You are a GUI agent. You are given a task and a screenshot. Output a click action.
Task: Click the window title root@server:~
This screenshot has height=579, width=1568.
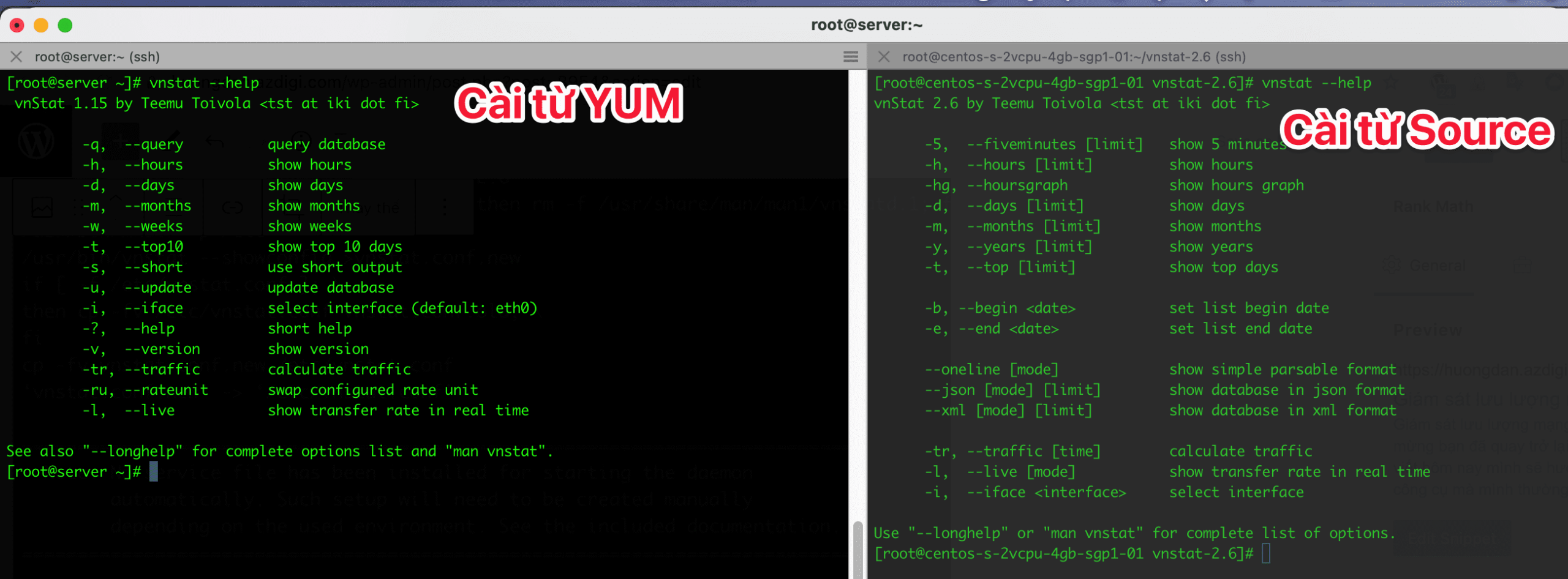coord(866,25)
